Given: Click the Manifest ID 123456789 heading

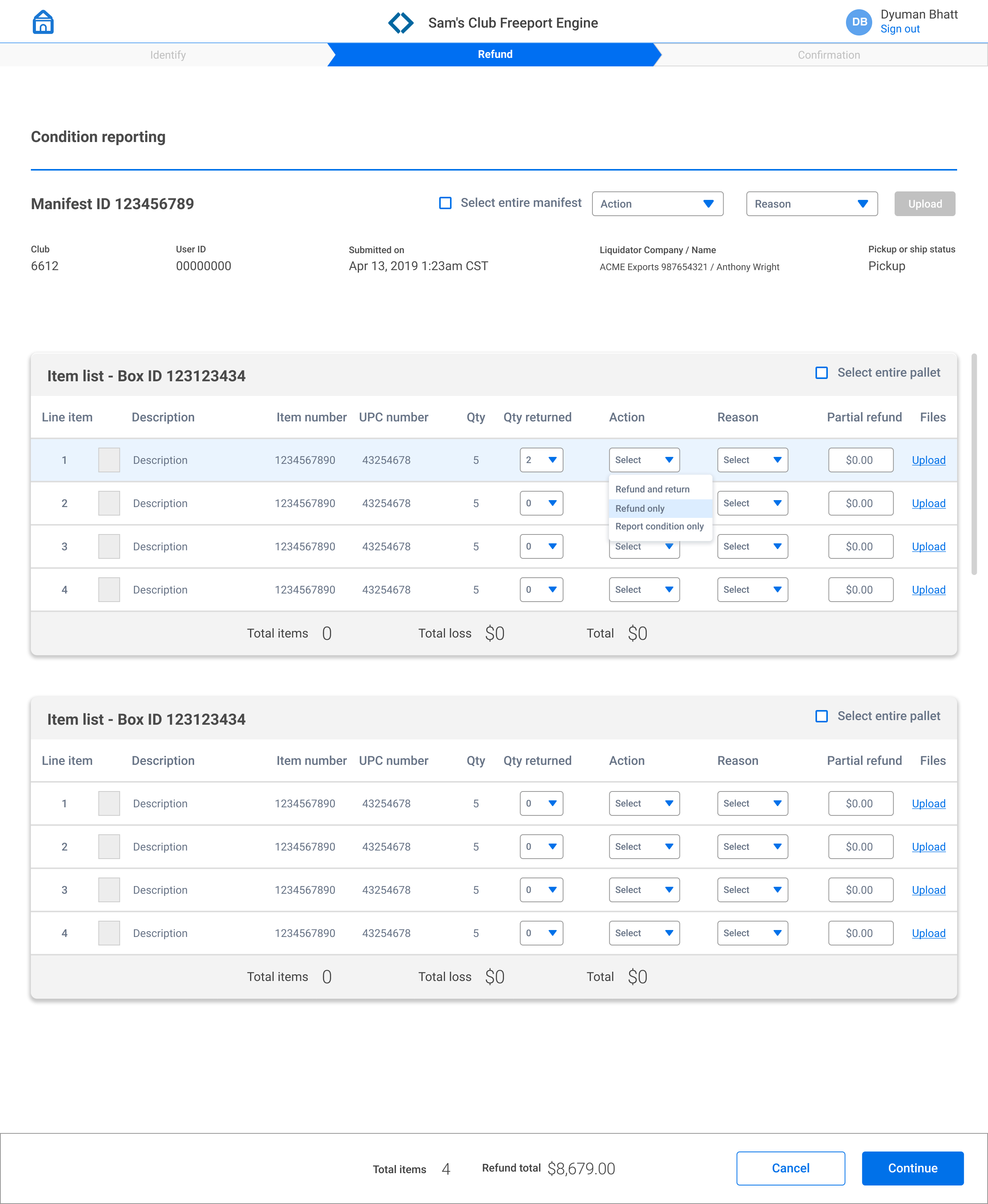Looking at the screenshot, I should pos(112,204).
